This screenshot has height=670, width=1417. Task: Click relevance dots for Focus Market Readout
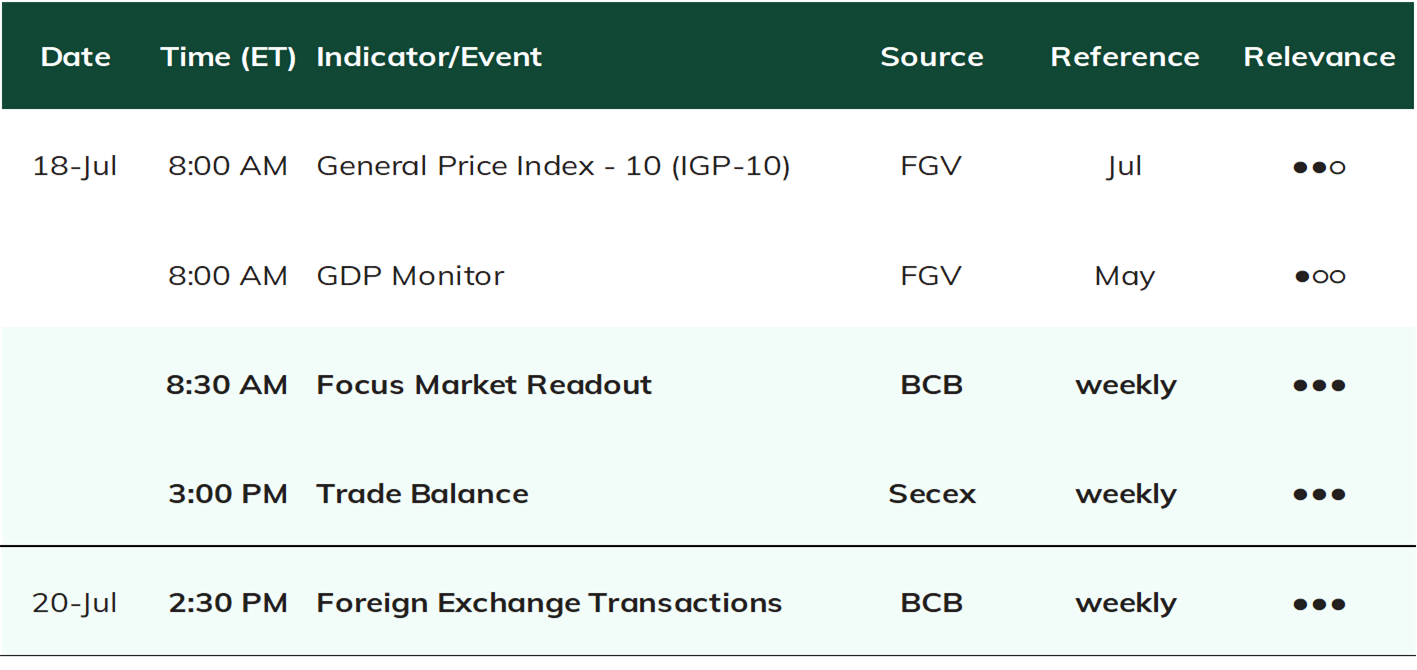[1318, 385]
